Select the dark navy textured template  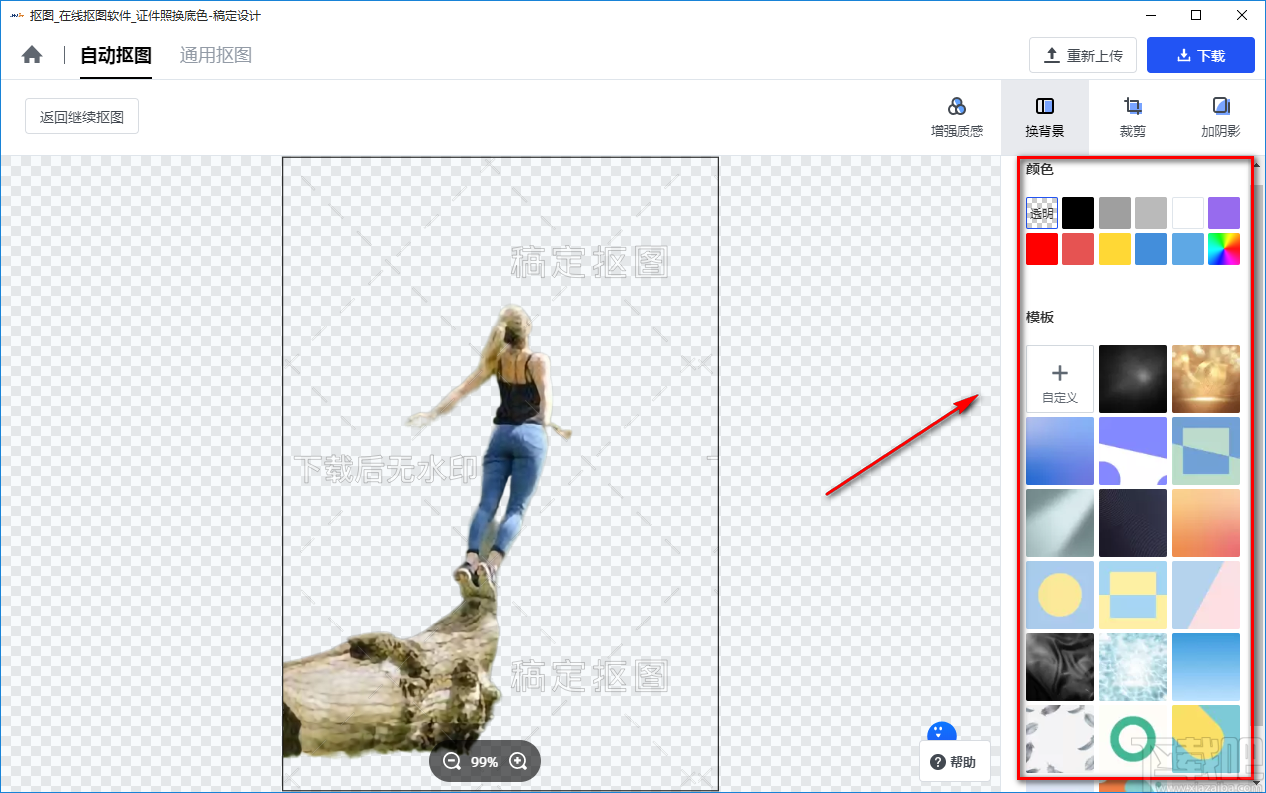[x=1133, y=523]
